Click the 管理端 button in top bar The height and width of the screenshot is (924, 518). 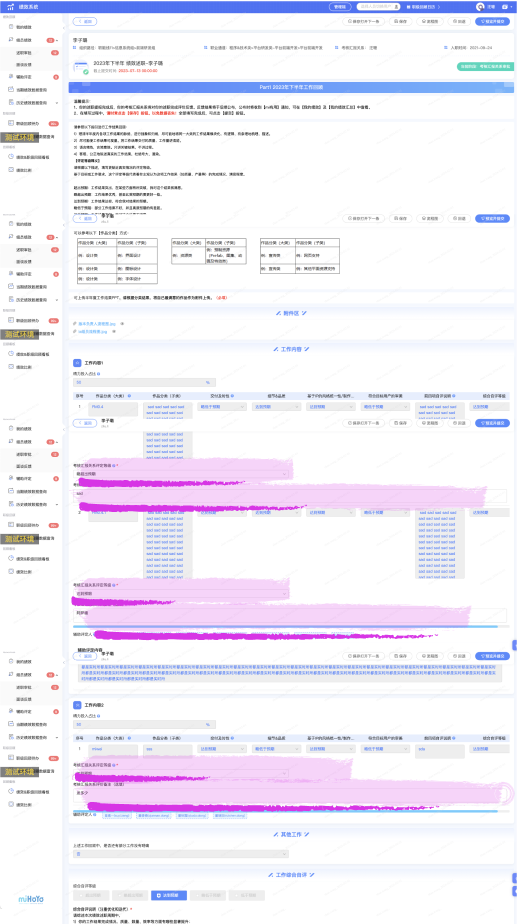pyautogui.click(x=338, y=6)
